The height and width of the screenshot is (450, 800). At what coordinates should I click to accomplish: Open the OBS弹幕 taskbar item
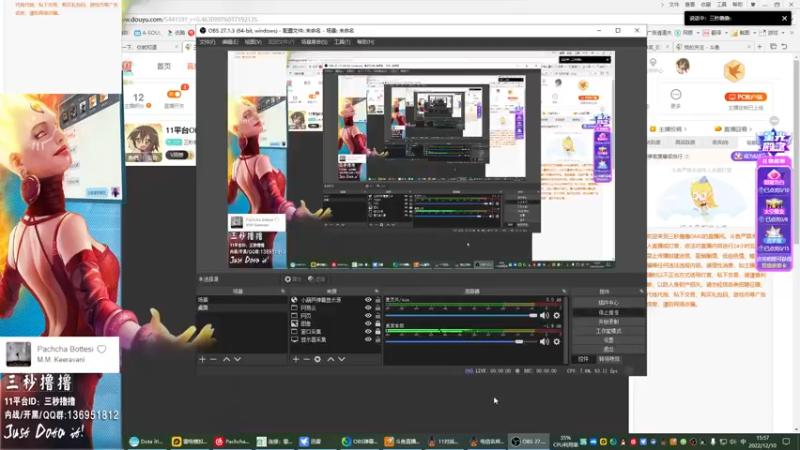pyautogui.click(x=360, y=441)
